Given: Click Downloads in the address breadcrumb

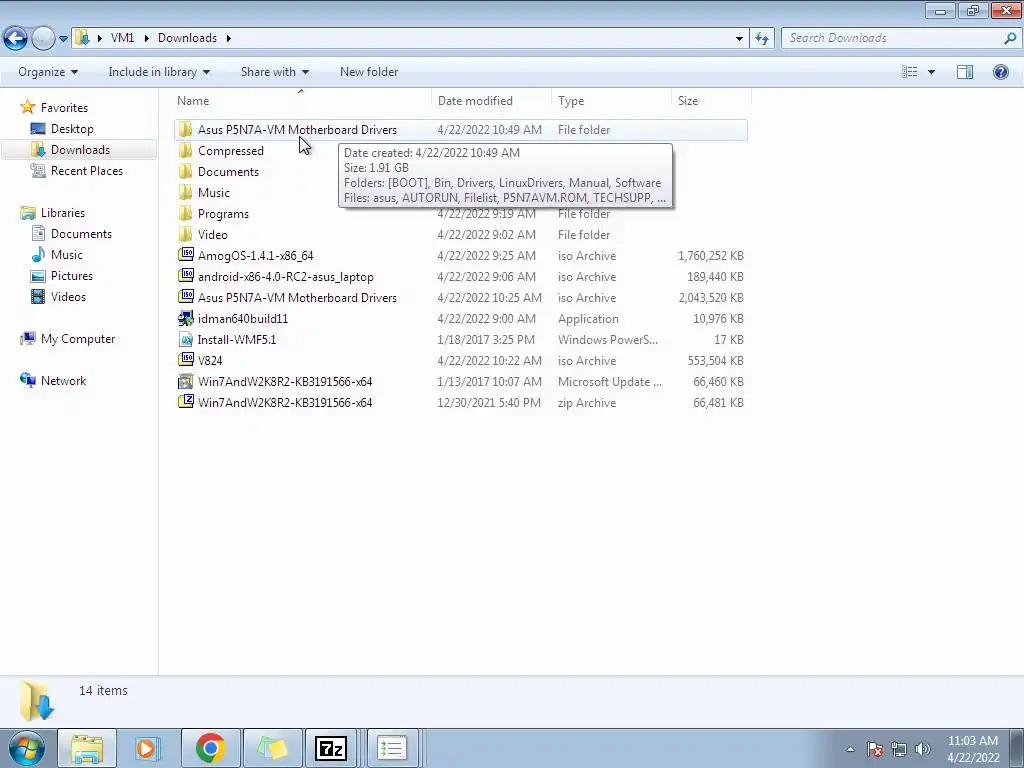Looking at the screenshot, I should click(187, 38).
